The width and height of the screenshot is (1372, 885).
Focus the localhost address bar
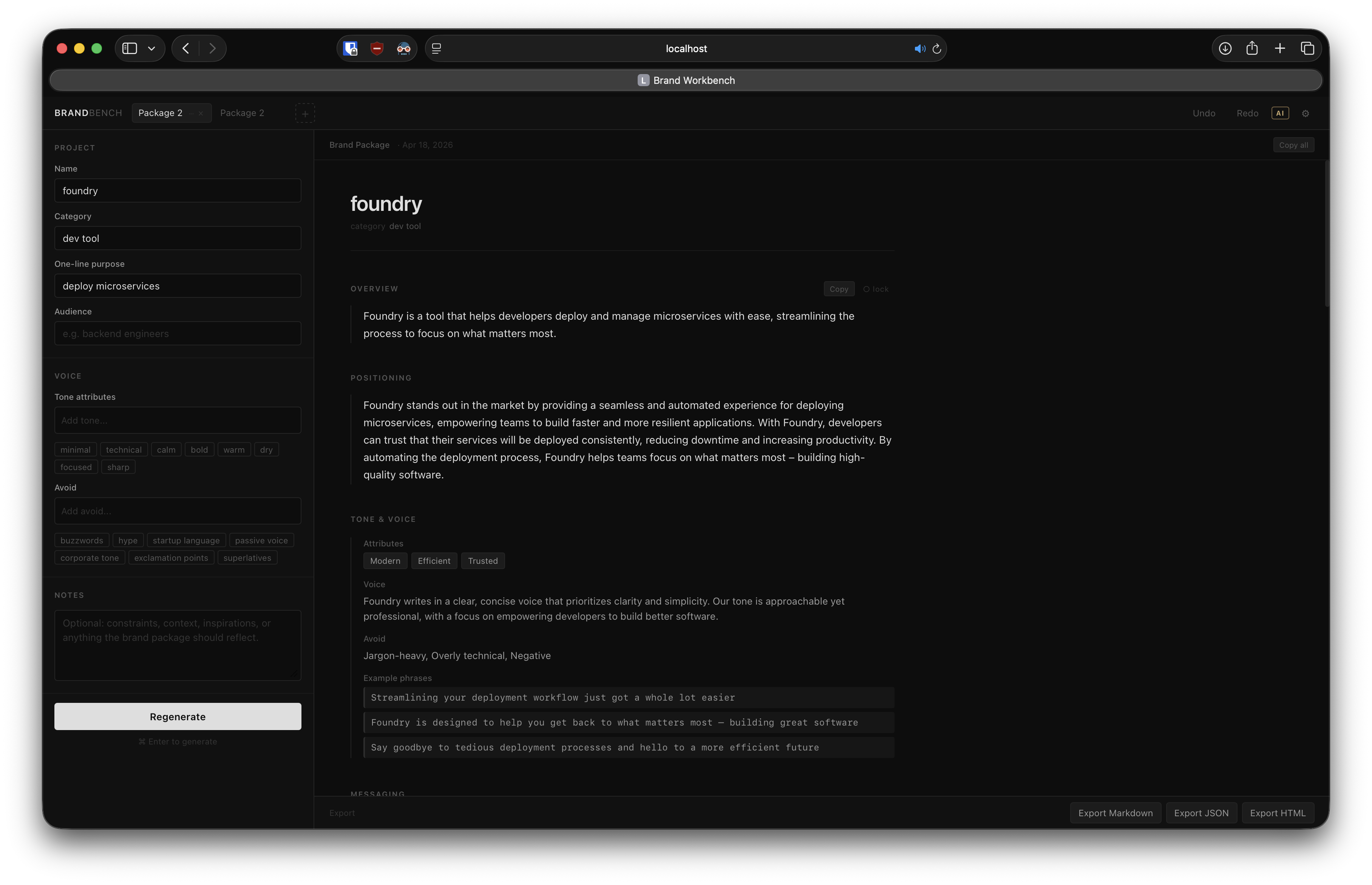click(x=686, y=48)
